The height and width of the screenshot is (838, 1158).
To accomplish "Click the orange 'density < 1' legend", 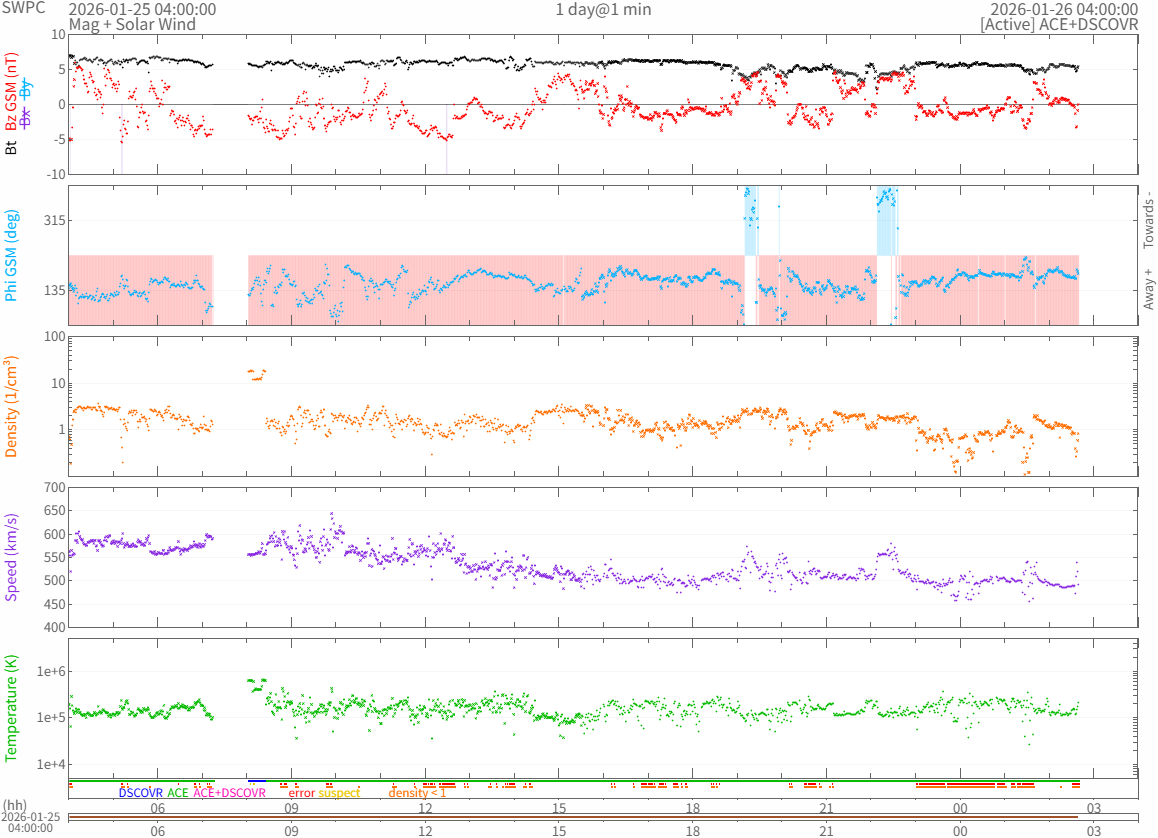I will [417, 793].
